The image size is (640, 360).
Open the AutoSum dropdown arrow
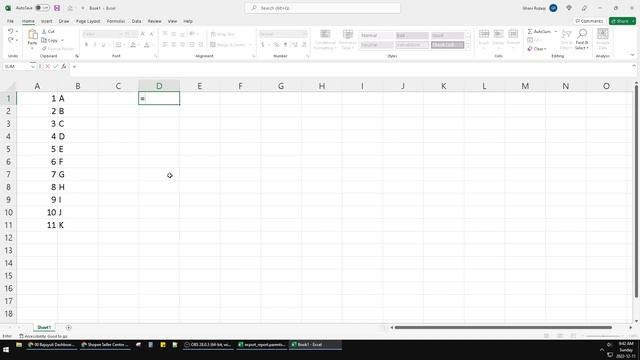[556, 31]
